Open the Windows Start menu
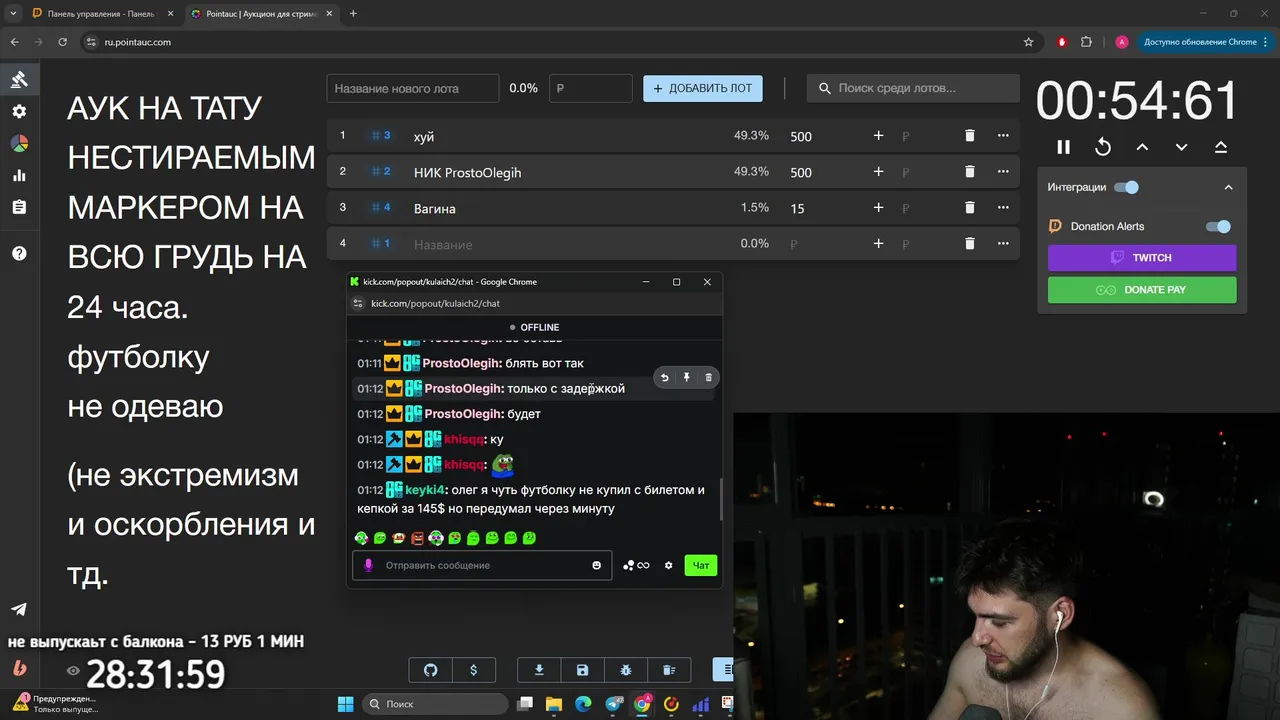 click(x=345, y=703)
